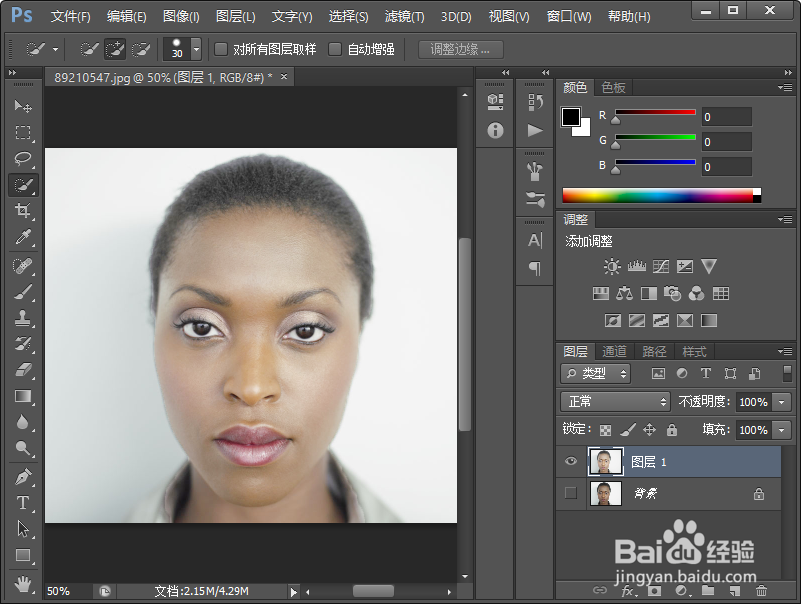
Task: Open the Info panel icon
Action: click(x=494, y=130)
